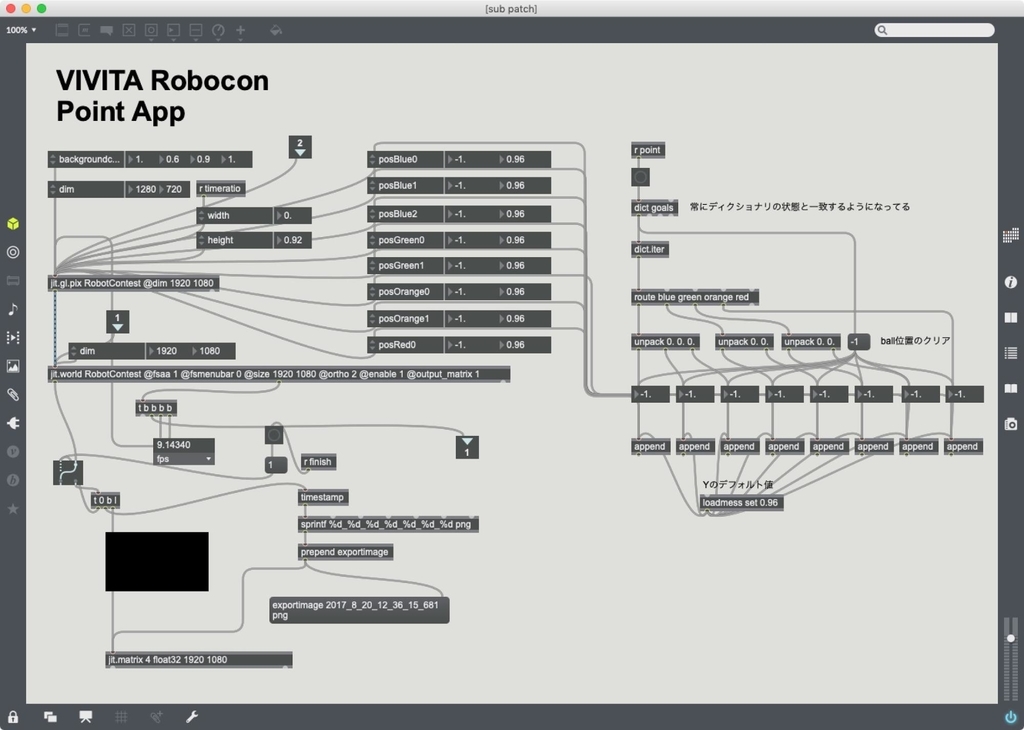The width and height of the screenshot is (1024, 730).
Task: Open the calendar grid icon in right sidebar
Action: pos(1010,235)
